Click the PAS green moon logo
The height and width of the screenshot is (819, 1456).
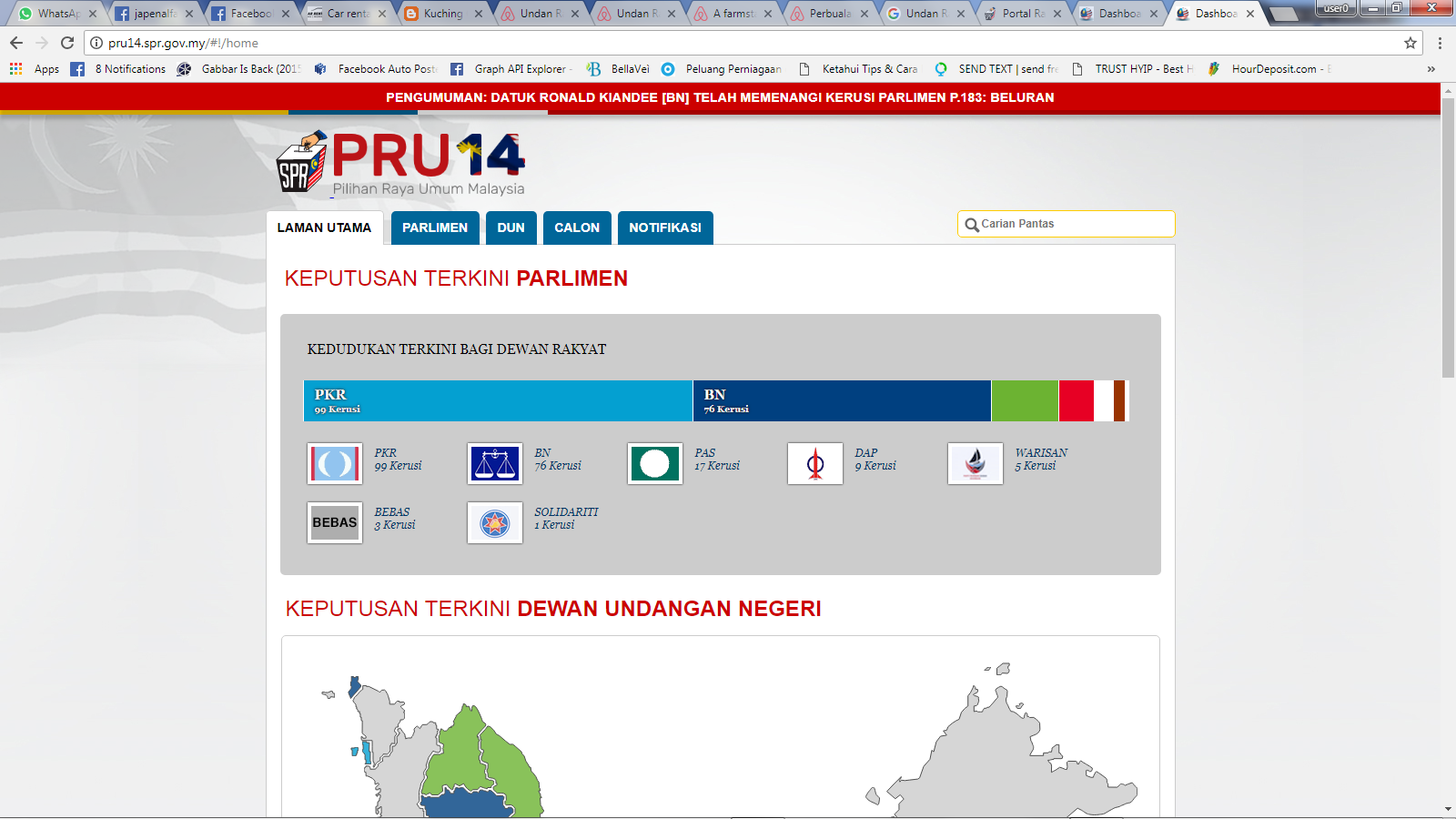pyautogui.click(x=655, y=464)
